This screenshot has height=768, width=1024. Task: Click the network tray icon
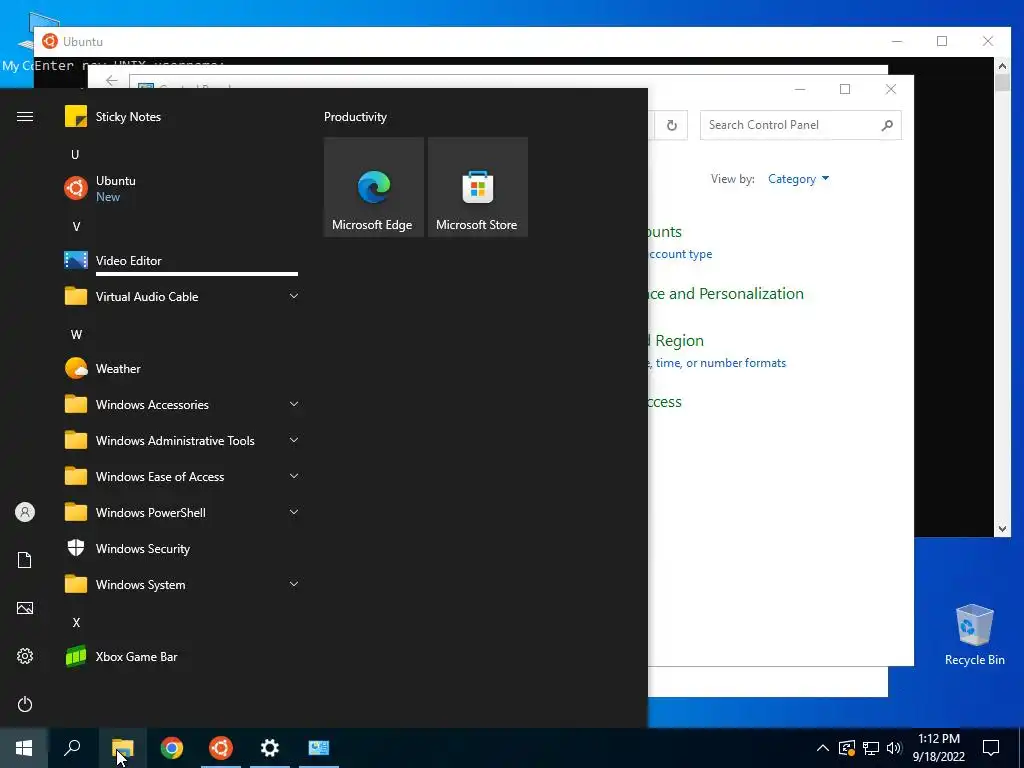(x=871, y=748)
